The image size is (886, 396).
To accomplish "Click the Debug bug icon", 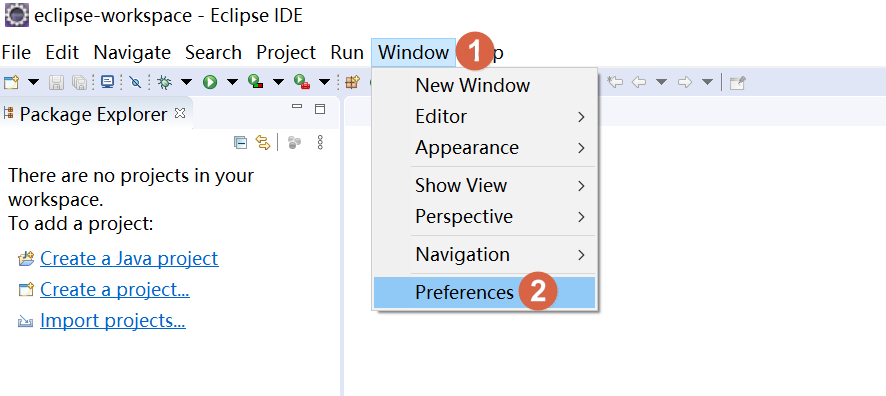I will coord(164,82).
